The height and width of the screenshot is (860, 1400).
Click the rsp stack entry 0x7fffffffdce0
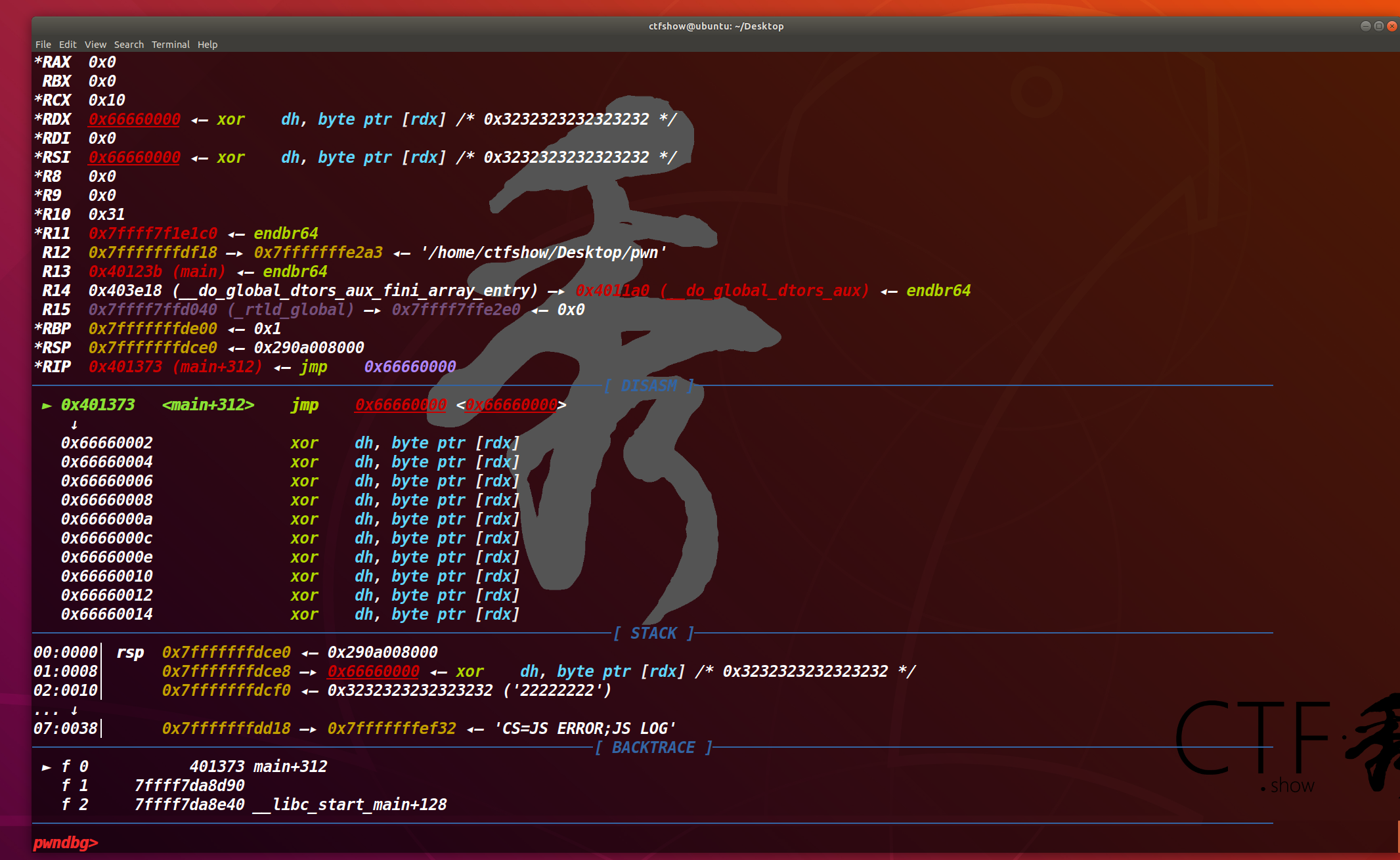[x=226, y=653]
